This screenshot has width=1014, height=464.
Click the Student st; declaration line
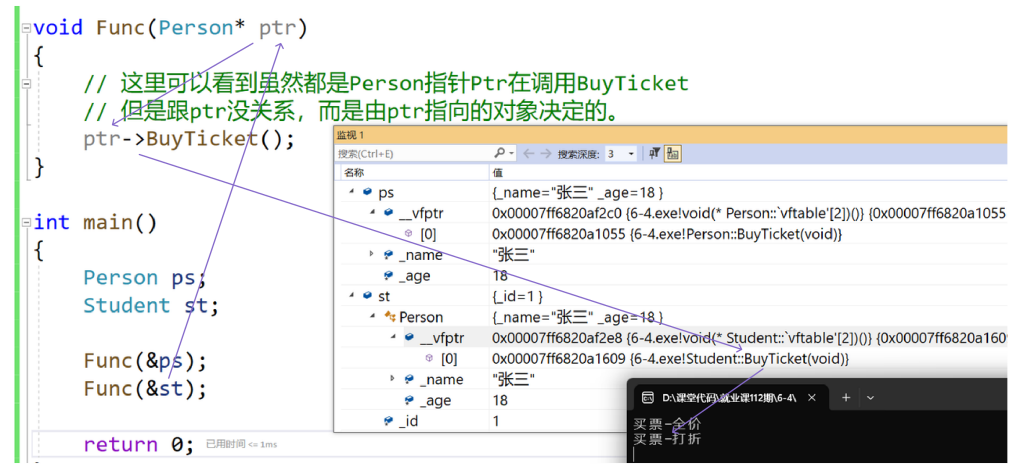pos(151,305)
